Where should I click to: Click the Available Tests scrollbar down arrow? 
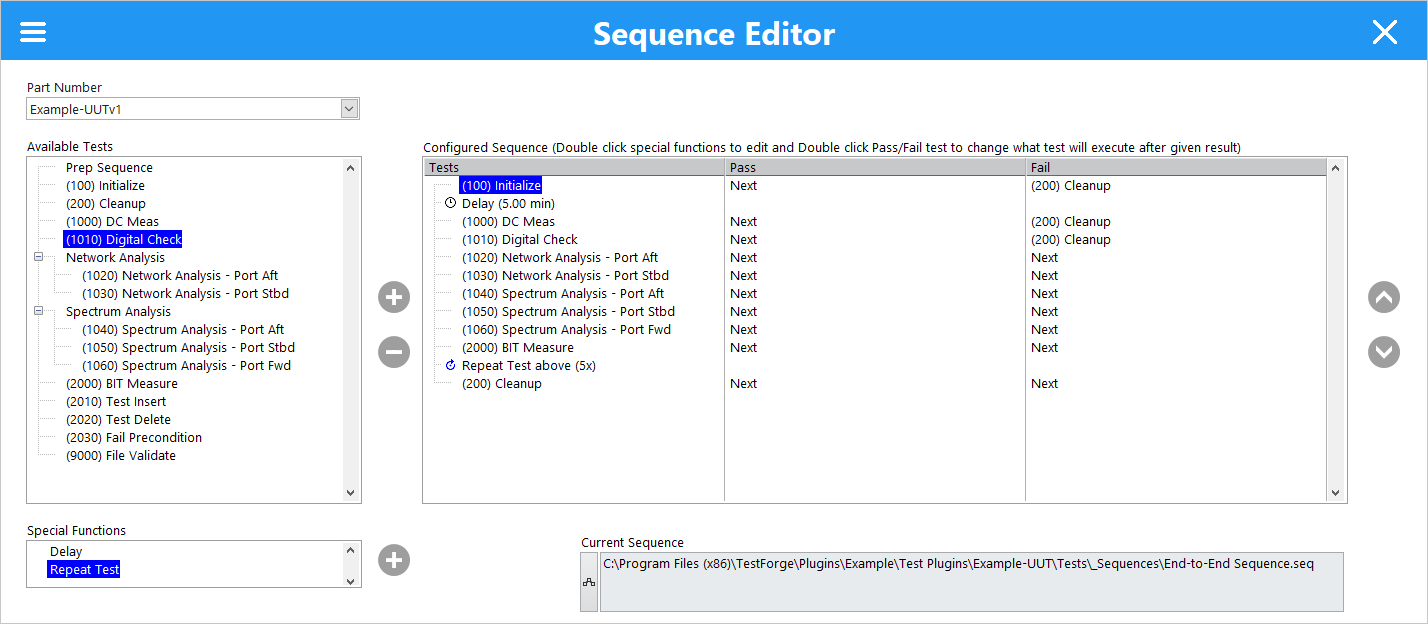click(351, 493)
